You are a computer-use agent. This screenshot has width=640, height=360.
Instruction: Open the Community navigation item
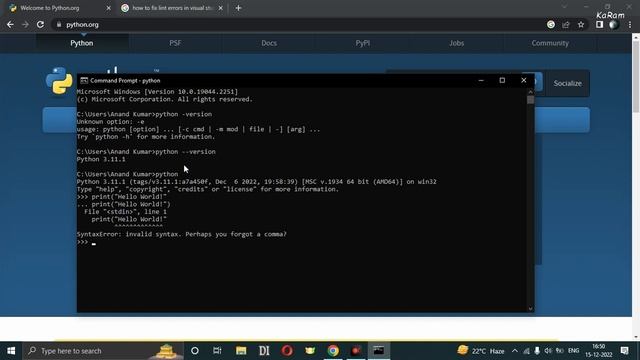(x=550, y=43)
